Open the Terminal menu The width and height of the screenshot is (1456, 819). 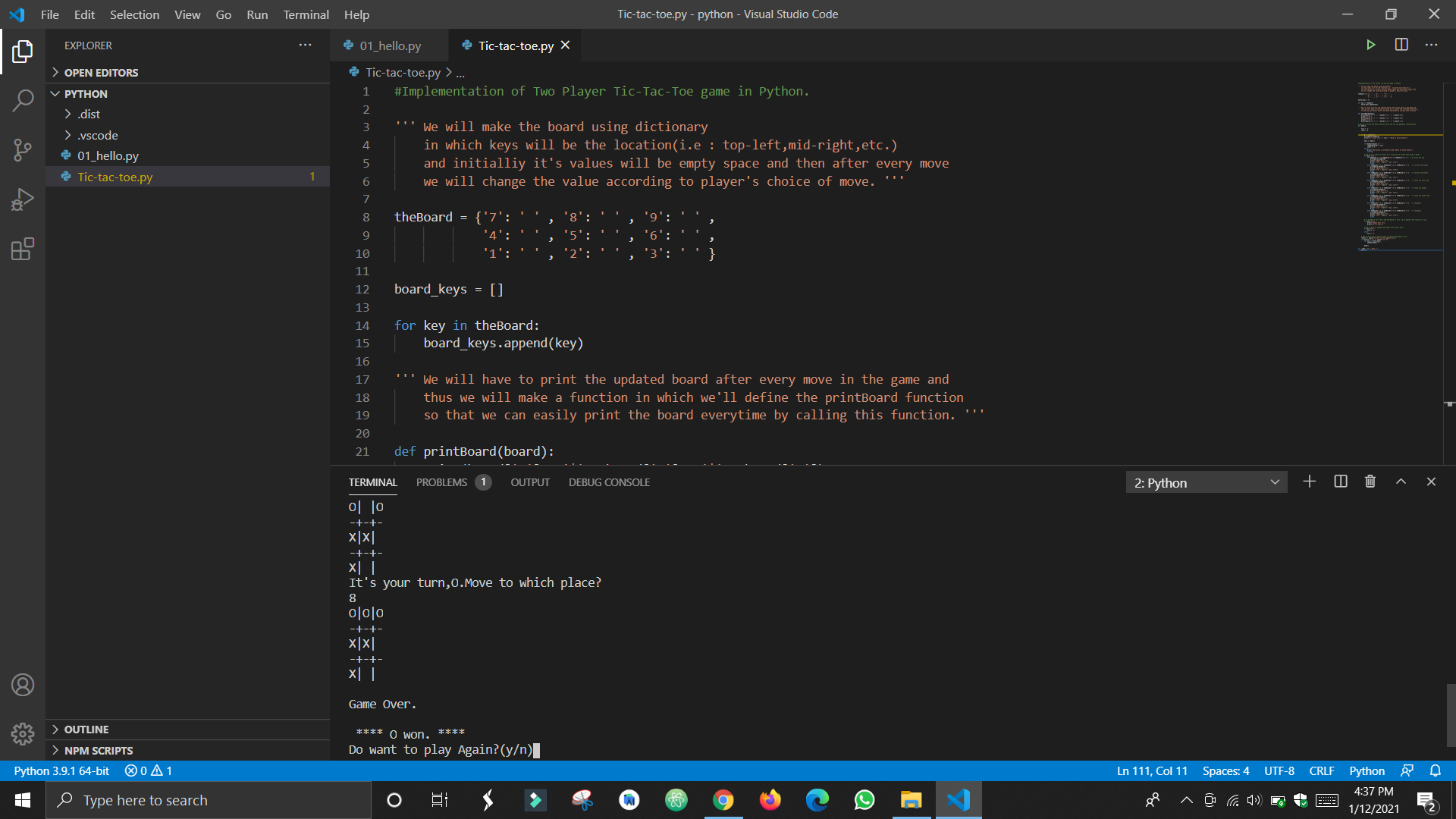(x=306, y=14)
